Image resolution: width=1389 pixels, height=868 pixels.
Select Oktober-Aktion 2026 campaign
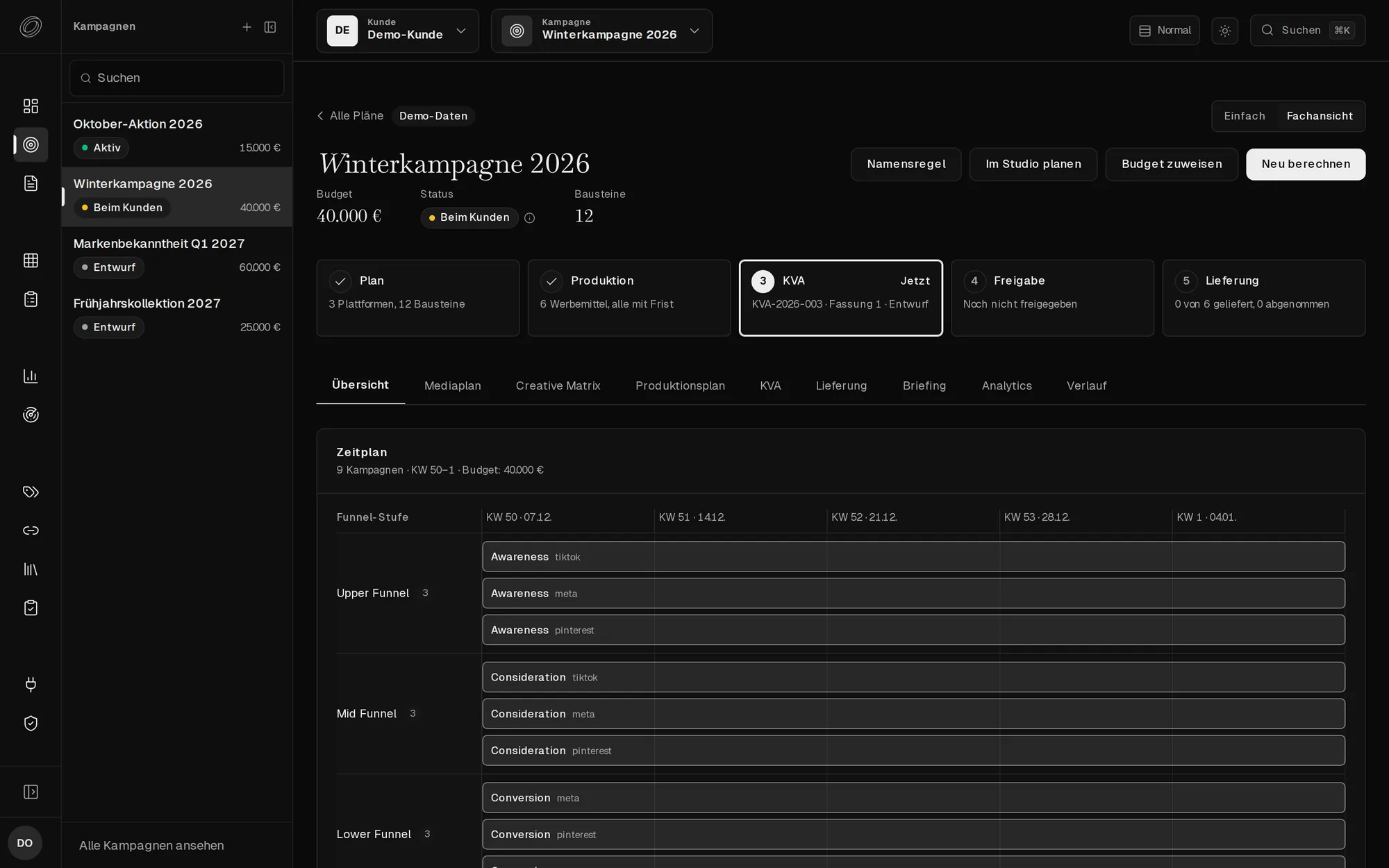(177, 135)
